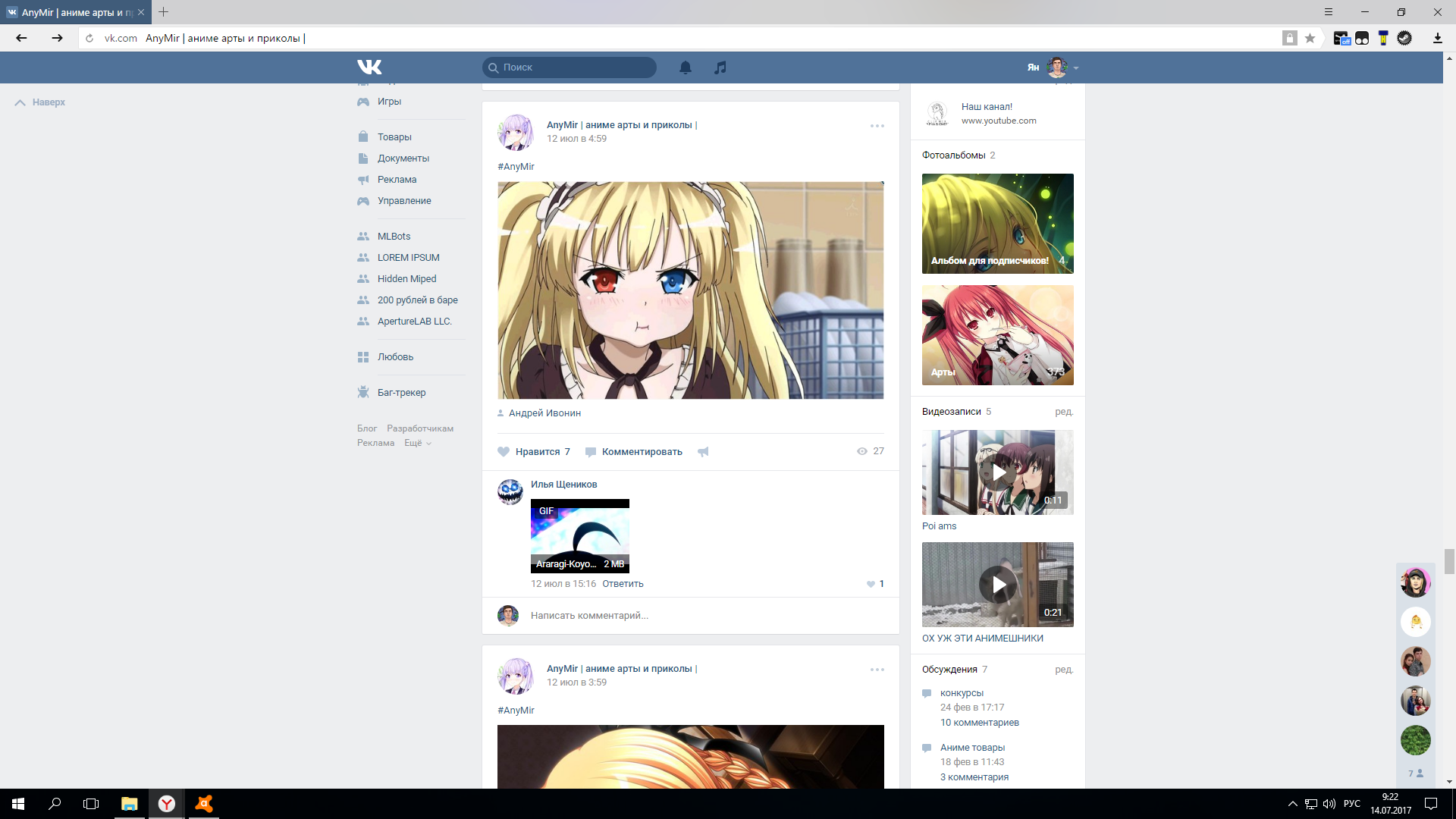Open the Арты photo album
The height and width of the screenshot is (819, 1456).
pos(998,335)
